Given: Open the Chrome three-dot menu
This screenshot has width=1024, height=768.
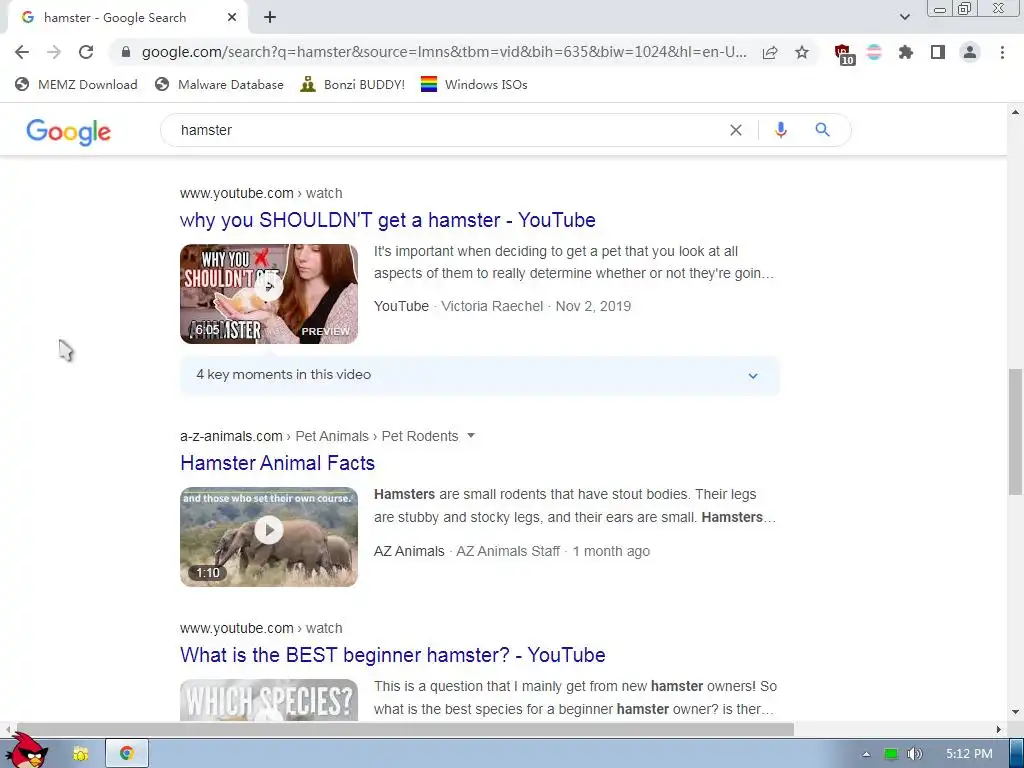Looking at the screenshot, I should [1002, 52].
